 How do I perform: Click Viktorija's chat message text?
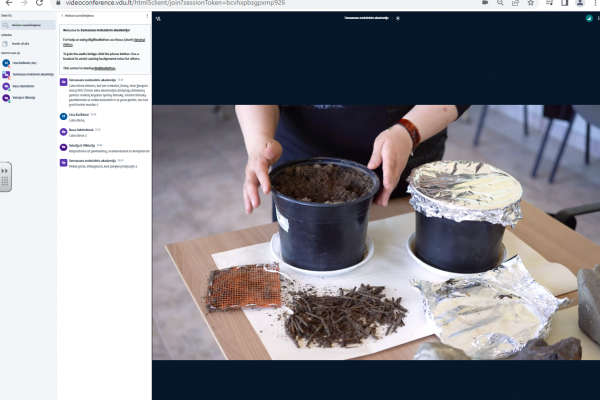109,151
